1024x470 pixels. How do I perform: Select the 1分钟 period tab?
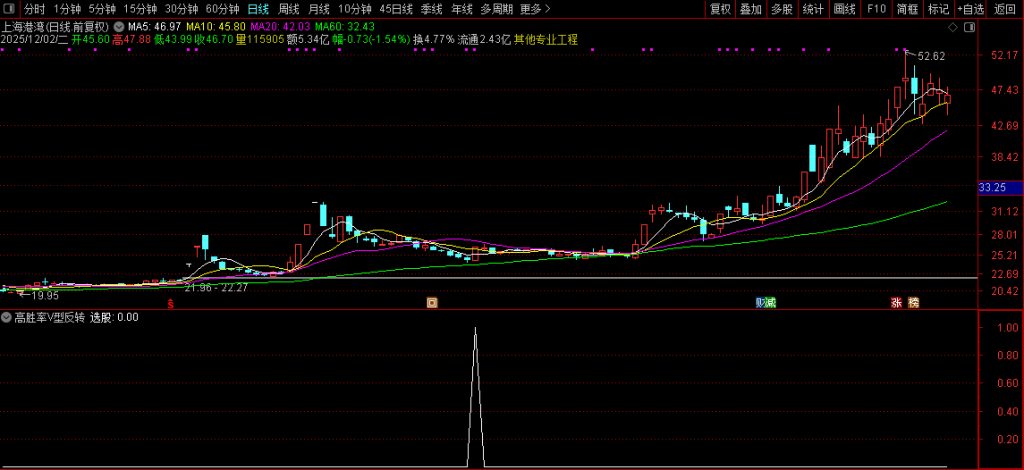(67, 9)
